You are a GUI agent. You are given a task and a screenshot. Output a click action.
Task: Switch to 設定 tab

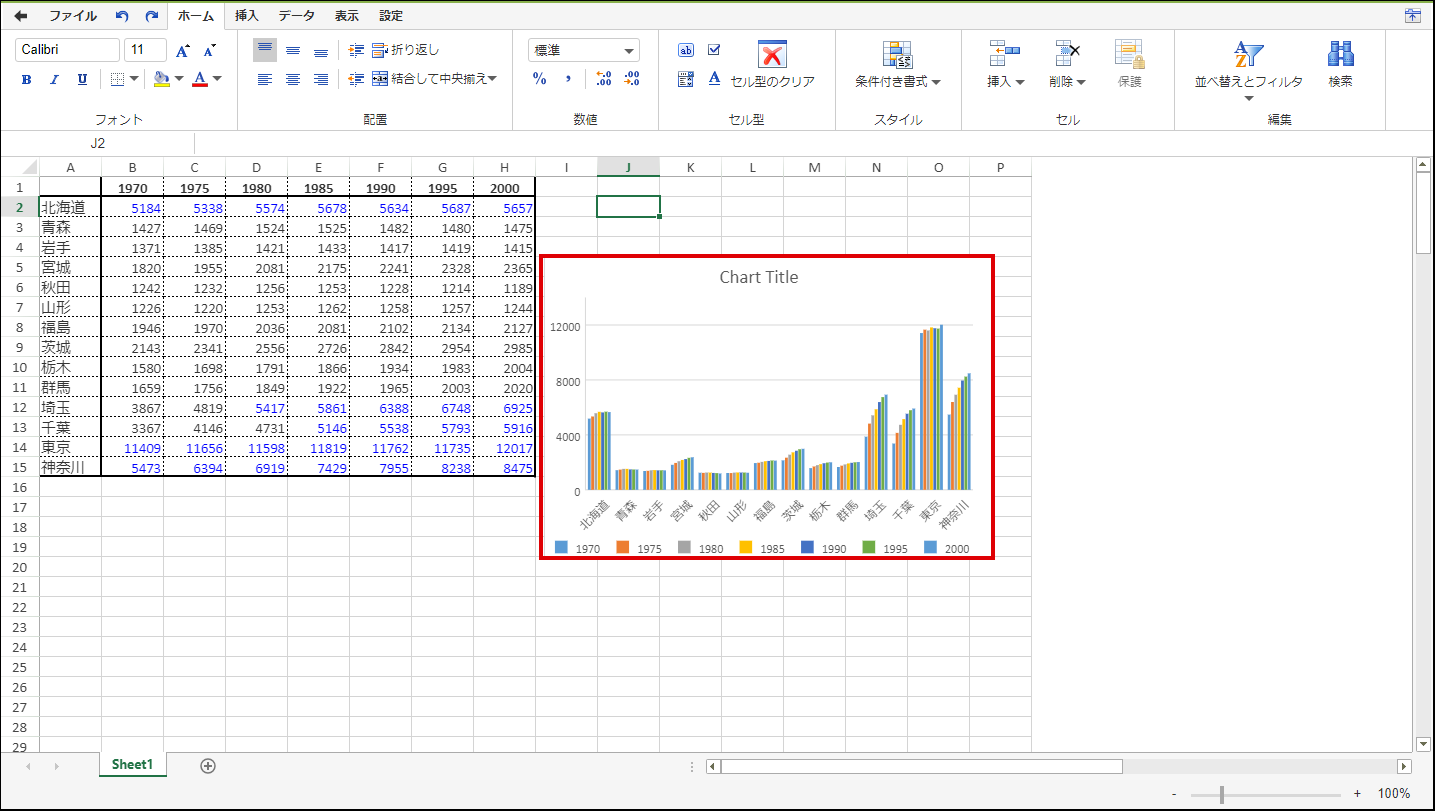[392, 16]
